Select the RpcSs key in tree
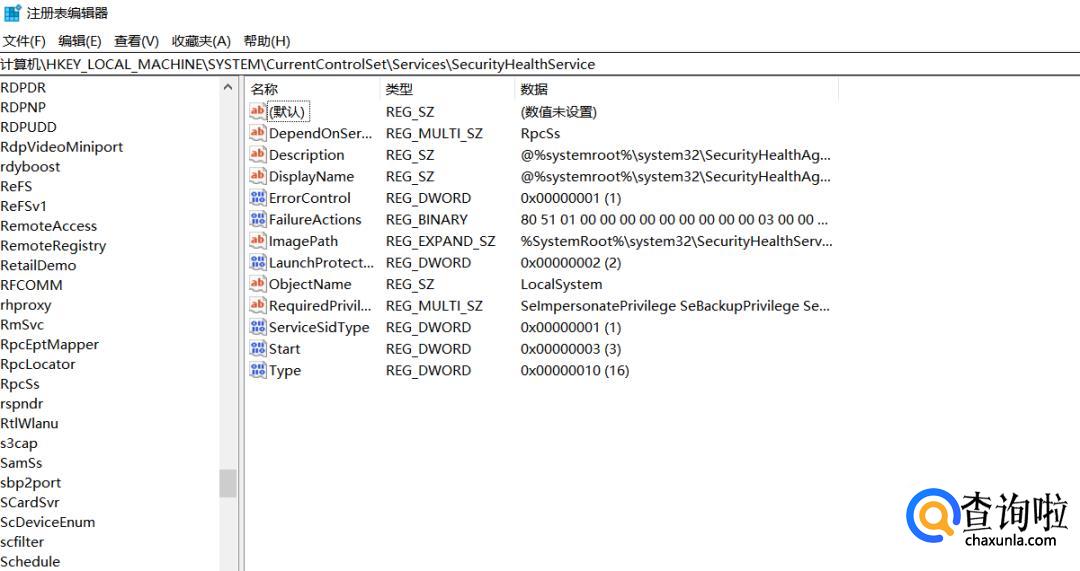1080x571 pixels. (20, 384)
